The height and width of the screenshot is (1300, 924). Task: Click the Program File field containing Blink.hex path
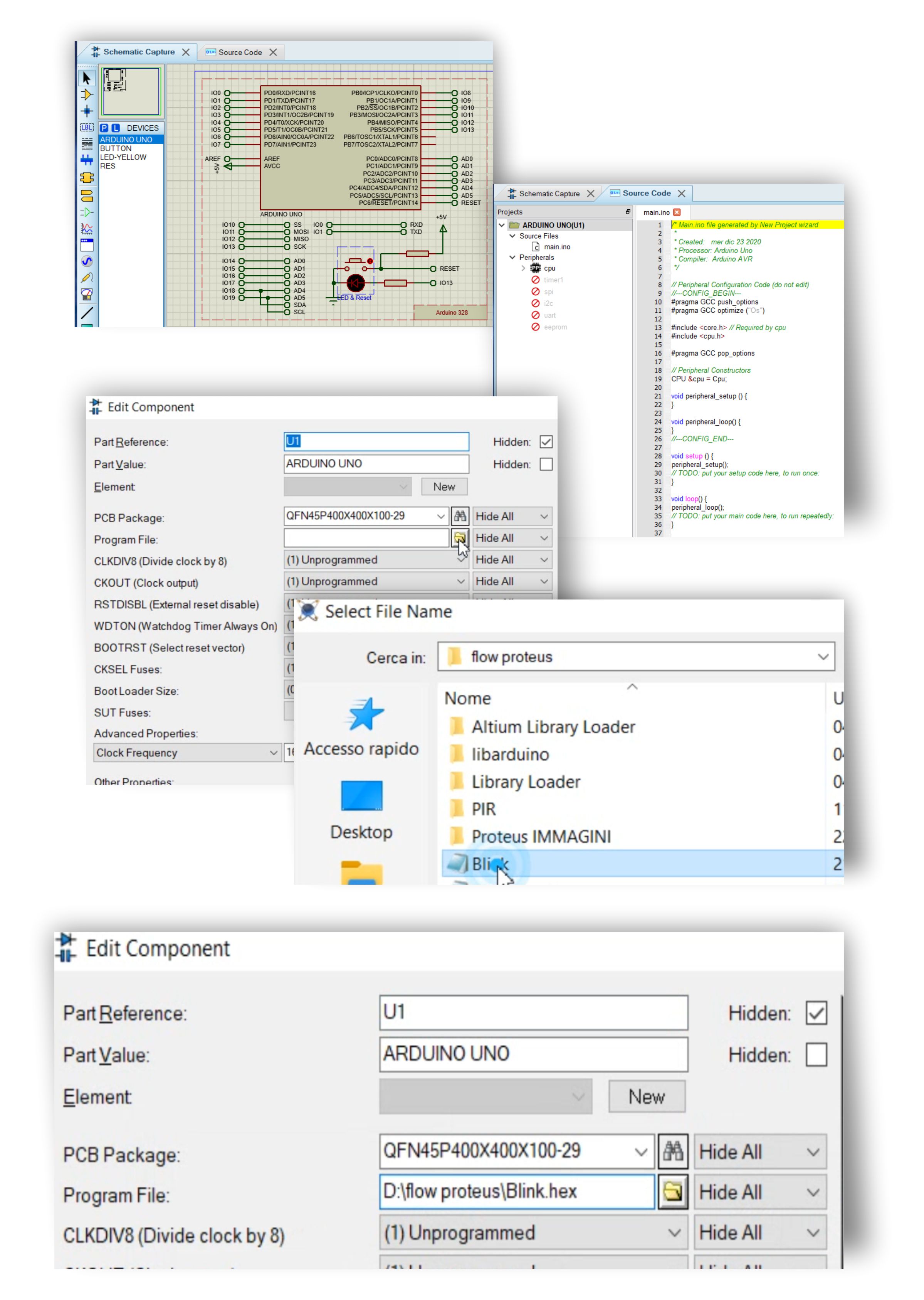[x=517, y=1192]
